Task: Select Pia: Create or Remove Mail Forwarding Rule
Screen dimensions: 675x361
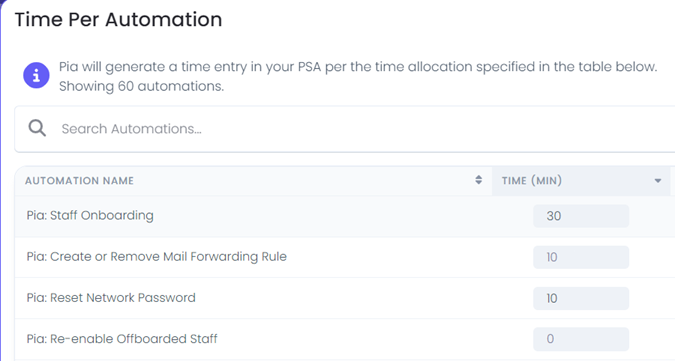Action: (157, 257)
